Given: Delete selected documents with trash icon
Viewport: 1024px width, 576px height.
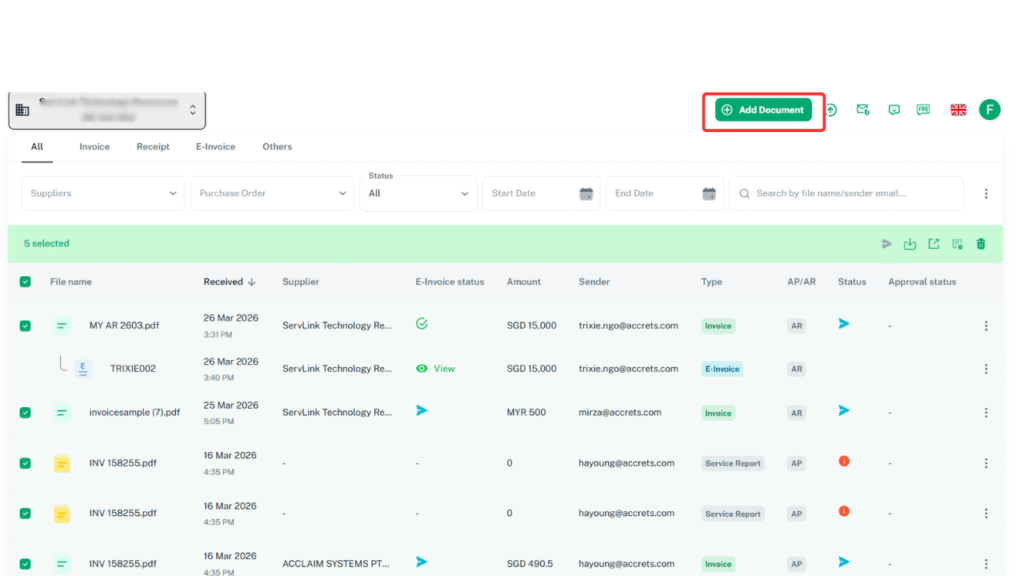Looking at the screenshot, I should 981,244.
